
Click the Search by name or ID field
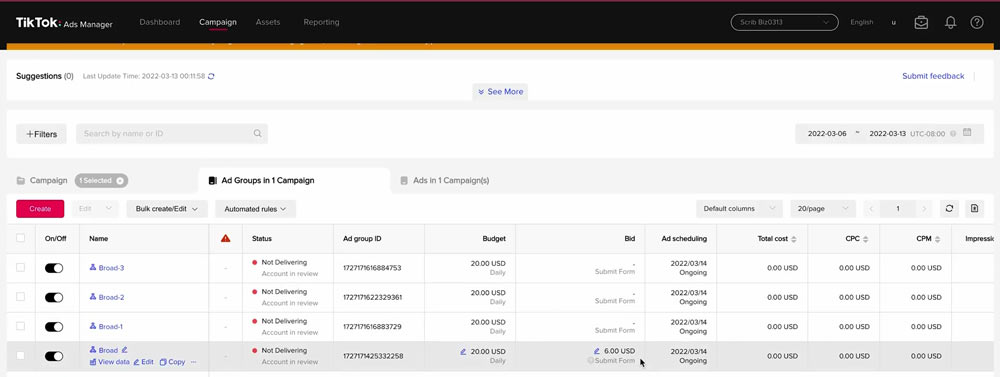click(x=172, y=134)
